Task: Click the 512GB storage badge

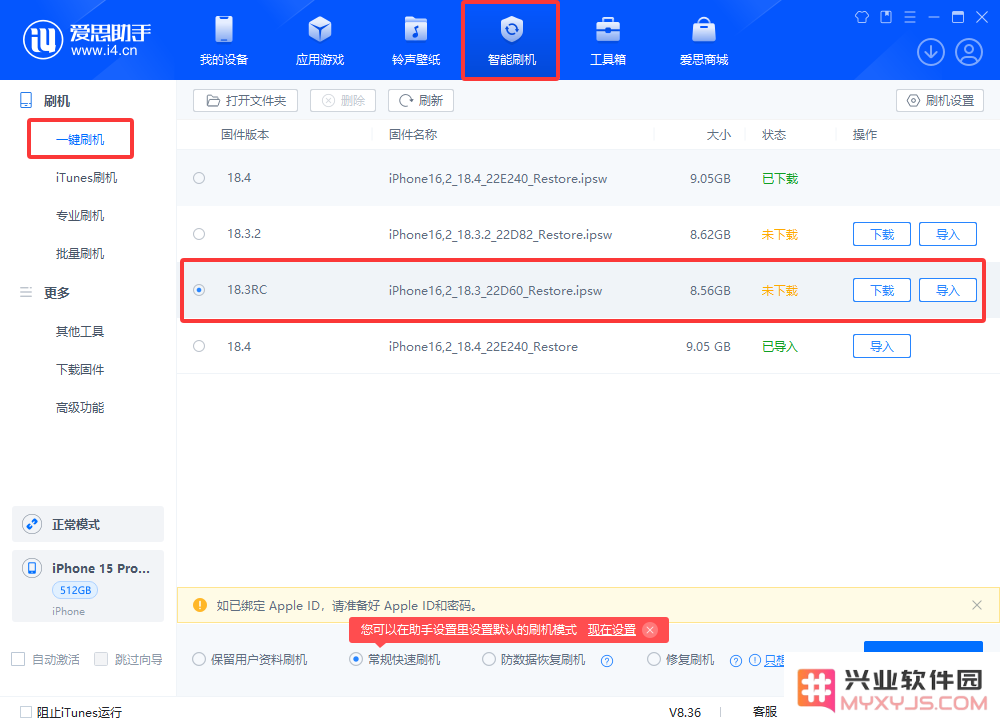Action: (x=75, y=591)
